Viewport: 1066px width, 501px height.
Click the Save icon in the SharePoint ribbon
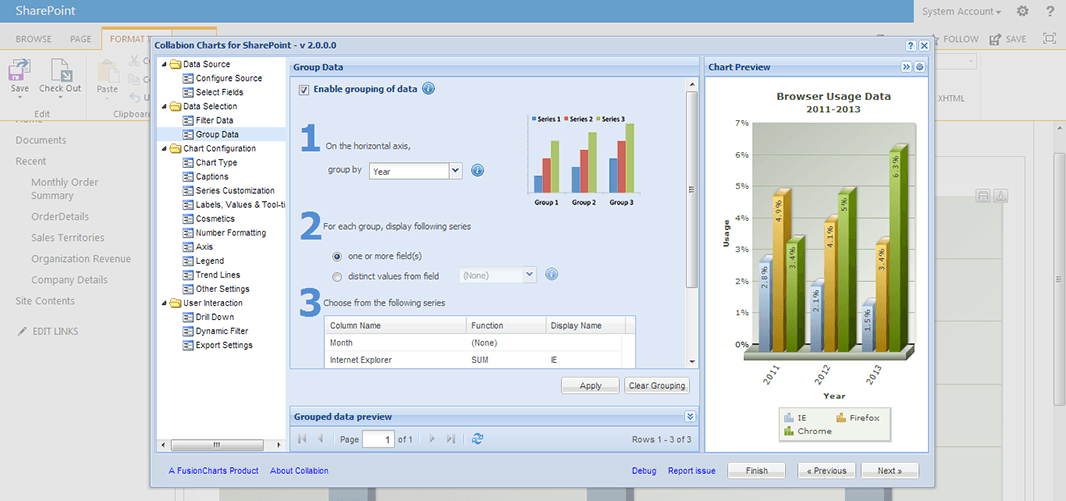click(20, 70)
